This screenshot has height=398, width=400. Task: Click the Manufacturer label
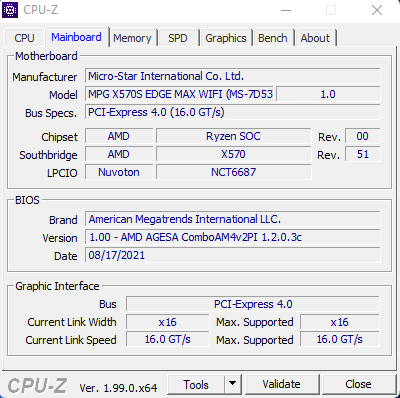[x=45, y=77]
